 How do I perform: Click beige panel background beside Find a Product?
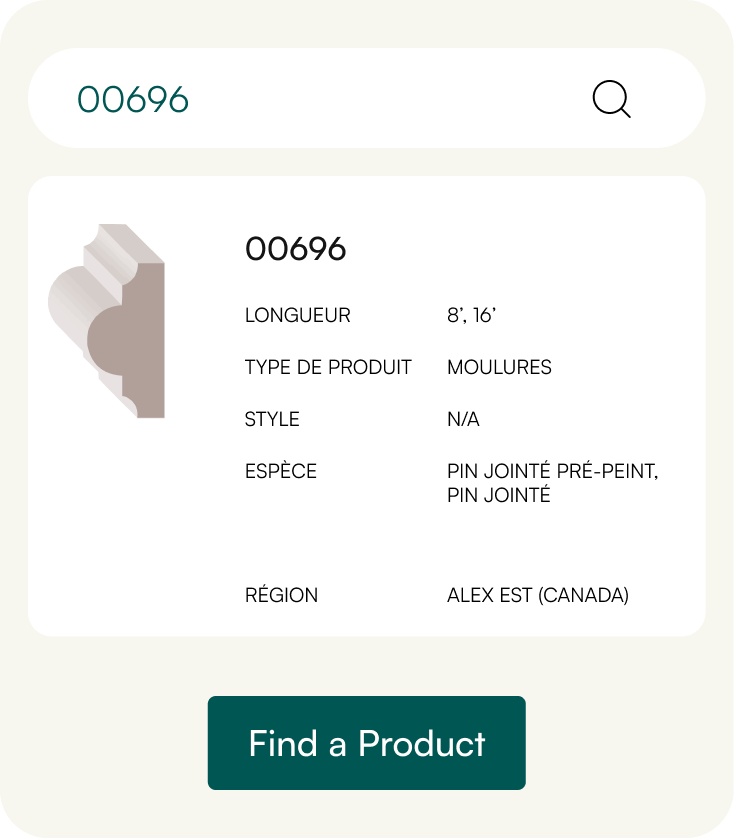pyautogui.click(x=620, y=743)
